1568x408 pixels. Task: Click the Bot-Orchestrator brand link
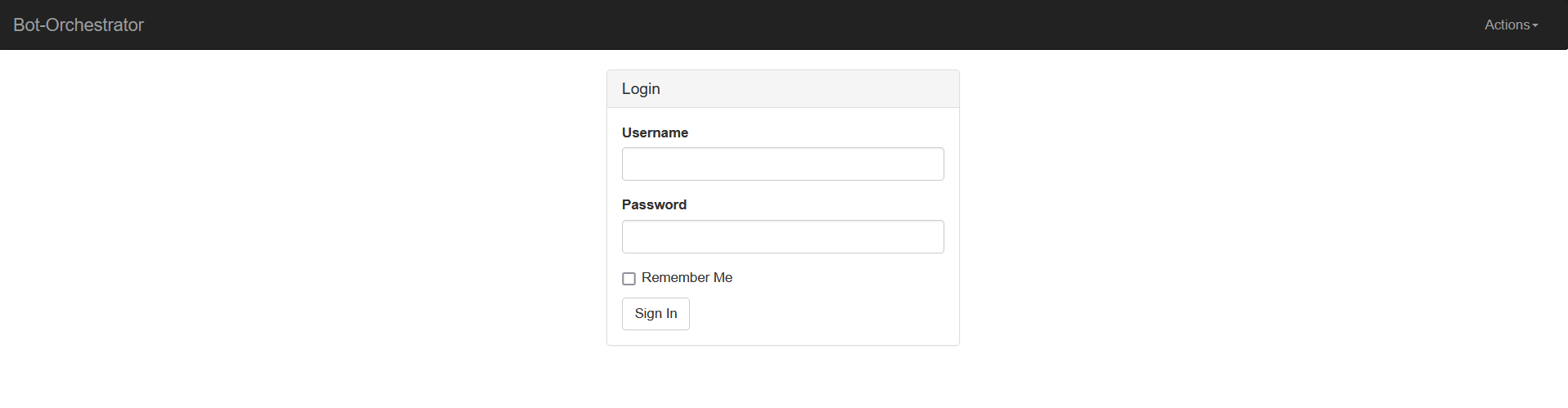[x=79, y=25]
